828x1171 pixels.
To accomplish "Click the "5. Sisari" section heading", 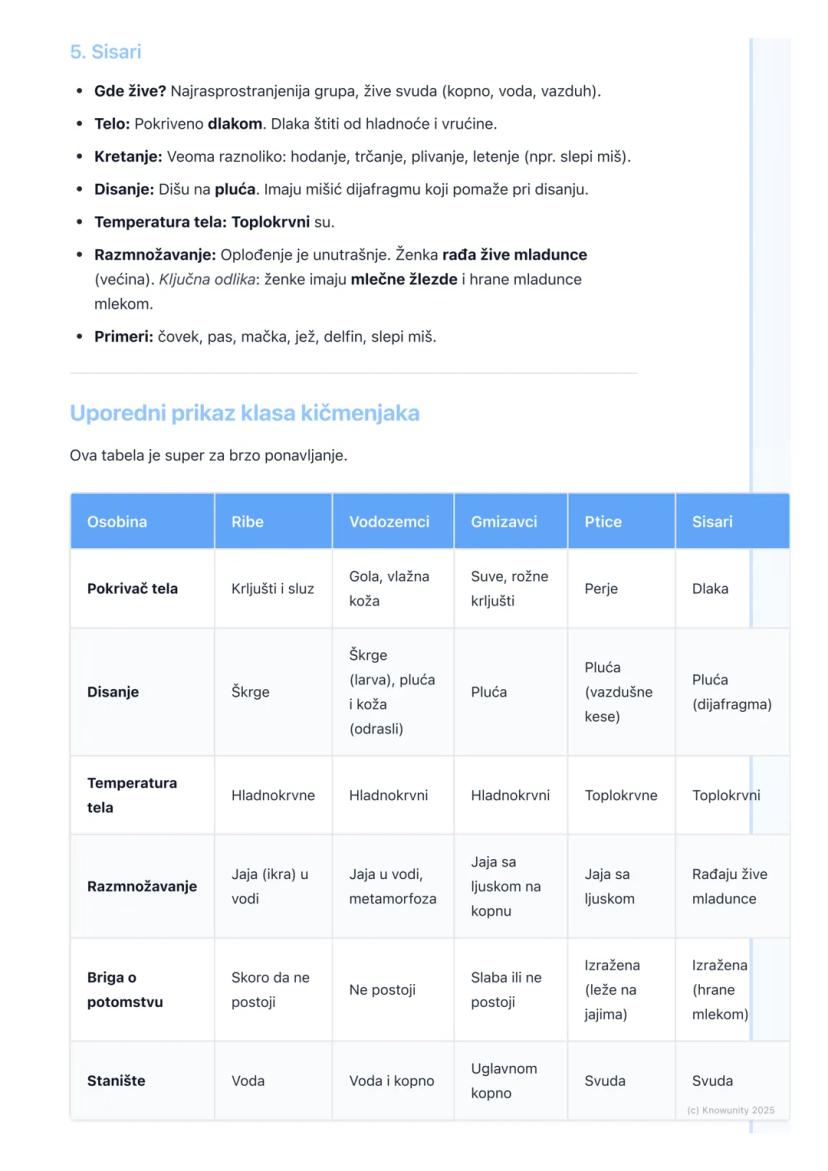I will [x=105, y=52].
